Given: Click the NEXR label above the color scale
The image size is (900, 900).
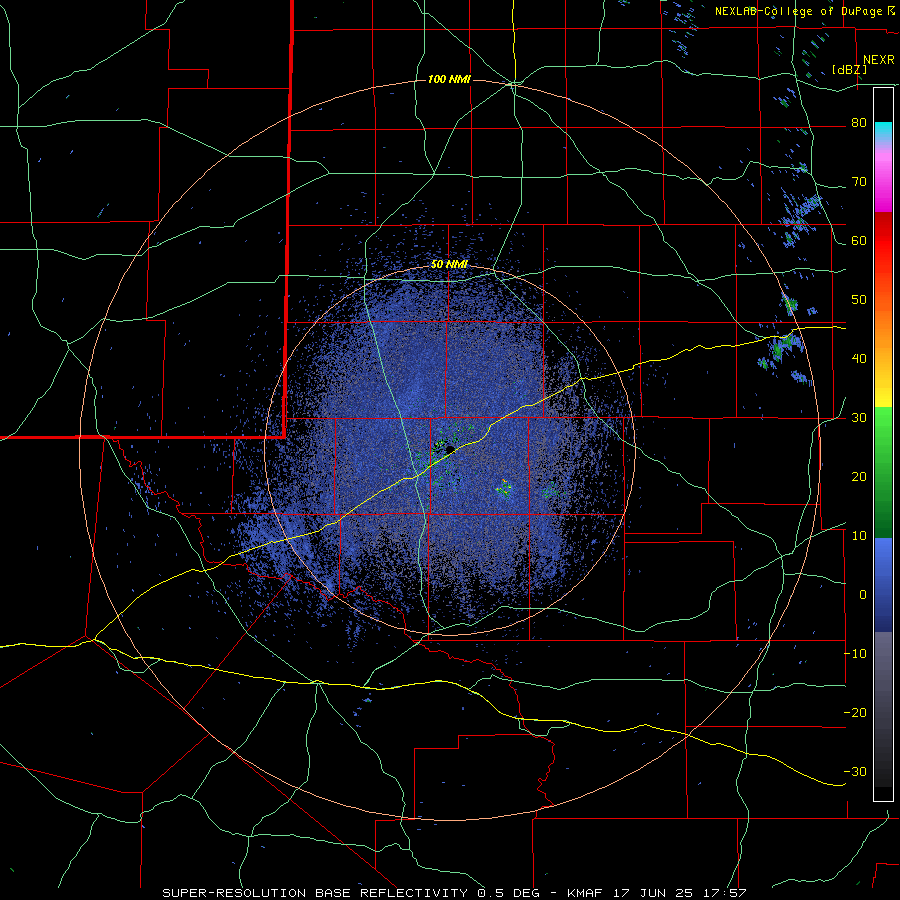Looking at the screenshot, I should [878, 60].
